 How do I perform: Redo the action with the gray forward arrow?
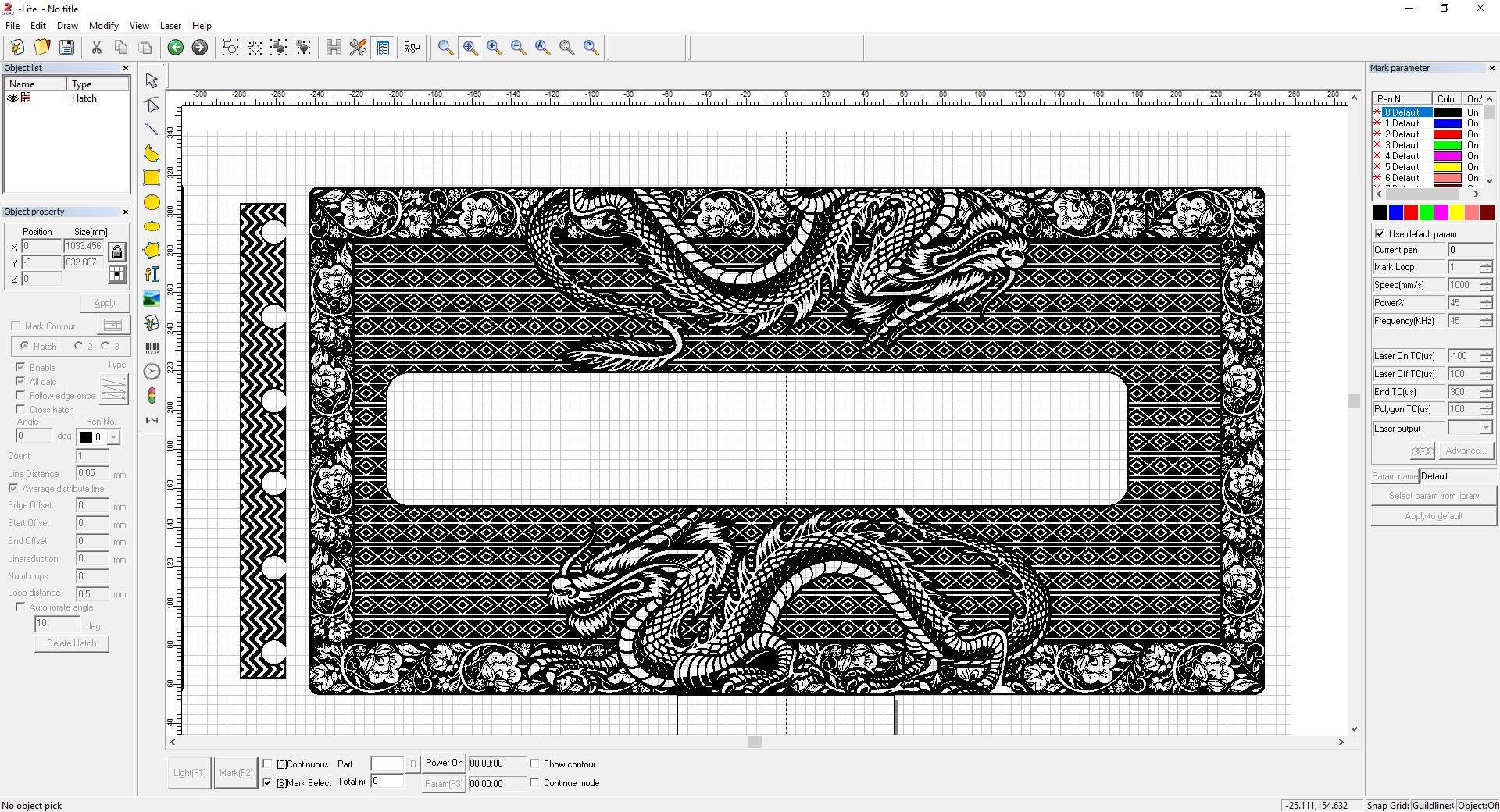tap(200, 48)
